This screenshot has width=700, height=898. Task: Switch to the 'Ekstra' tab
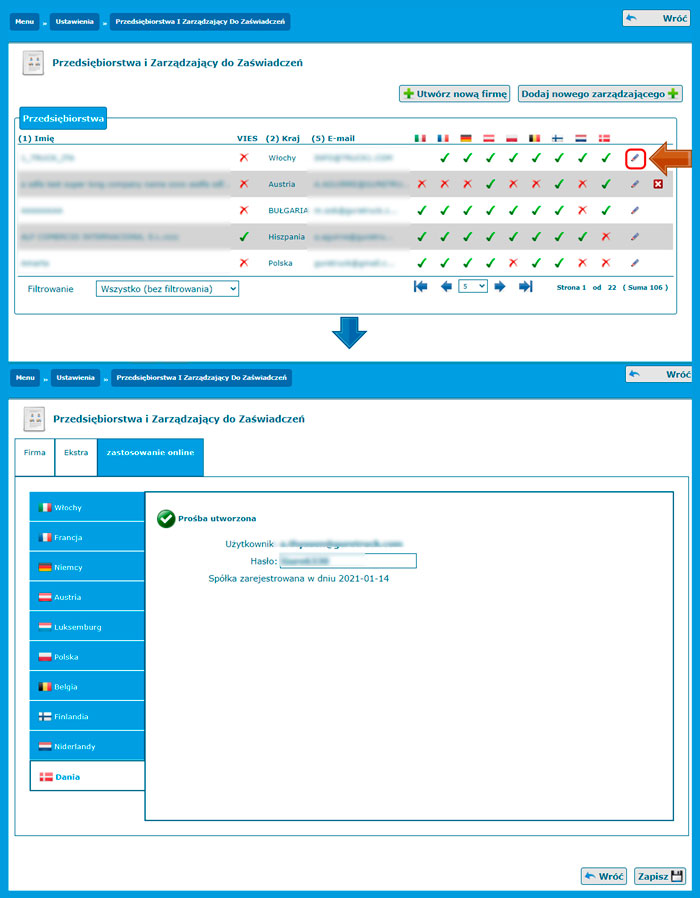pyautogui.click(x=76, y=457)
